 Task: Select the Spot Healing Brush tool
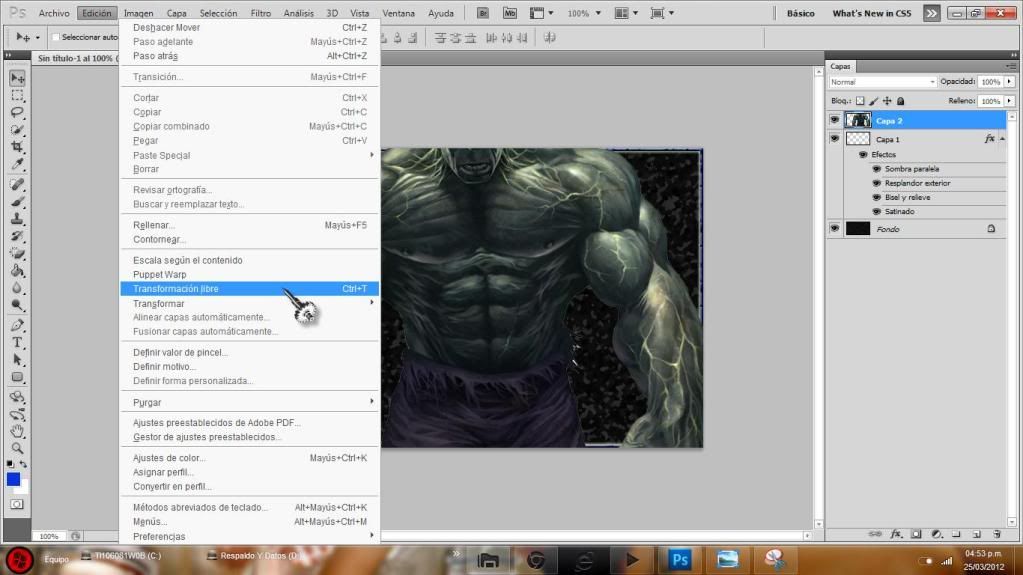pyautogui.click(x=18, y=185)
